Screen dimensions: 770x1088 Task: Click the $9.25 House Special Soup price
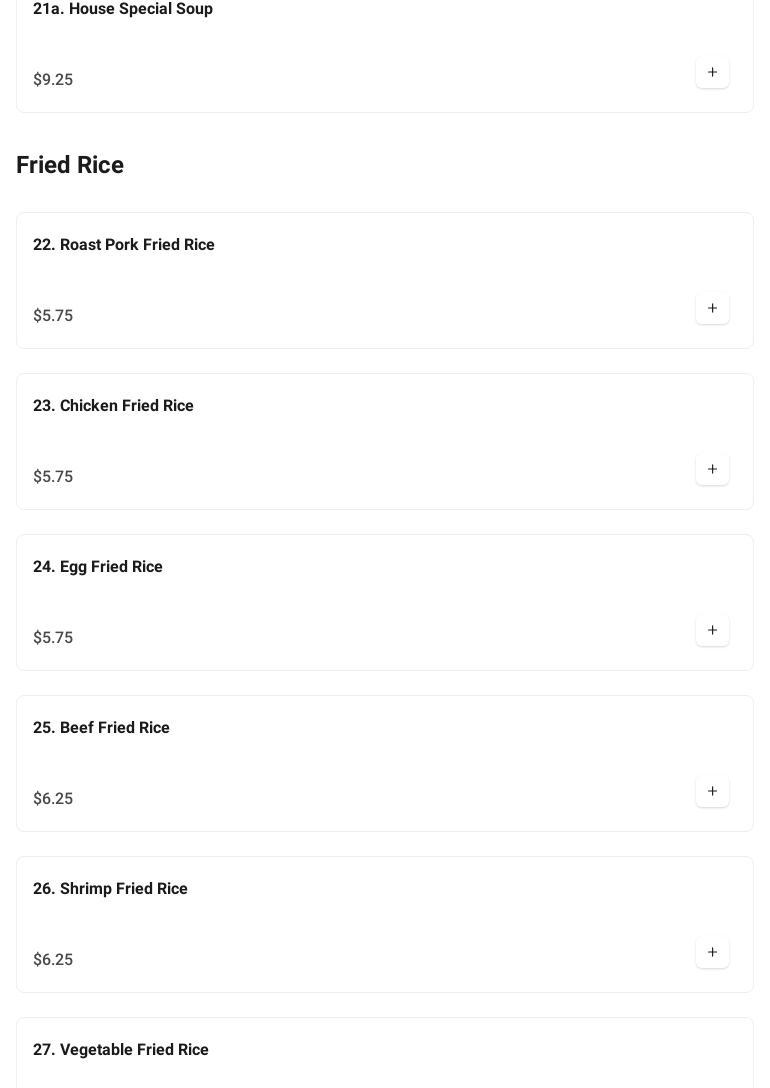53,80
